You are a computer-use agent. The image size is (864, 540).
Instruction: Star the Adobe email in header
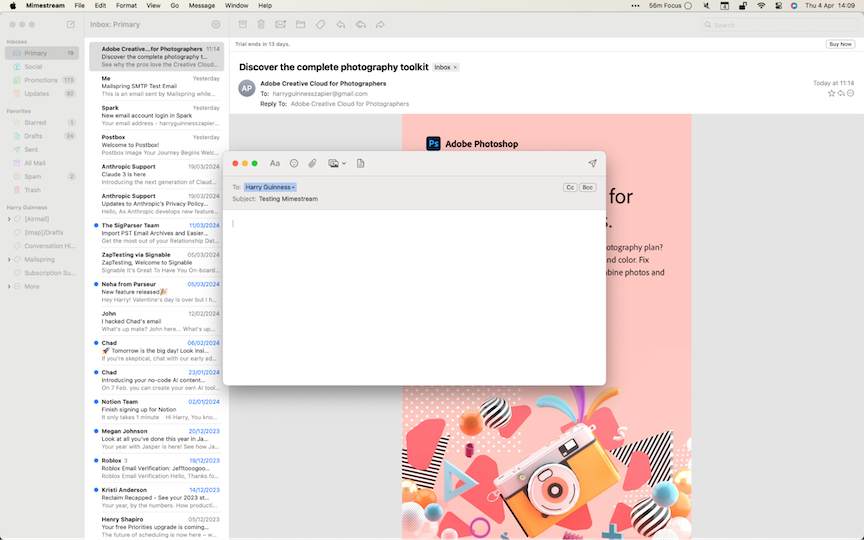tap(831, 93)
